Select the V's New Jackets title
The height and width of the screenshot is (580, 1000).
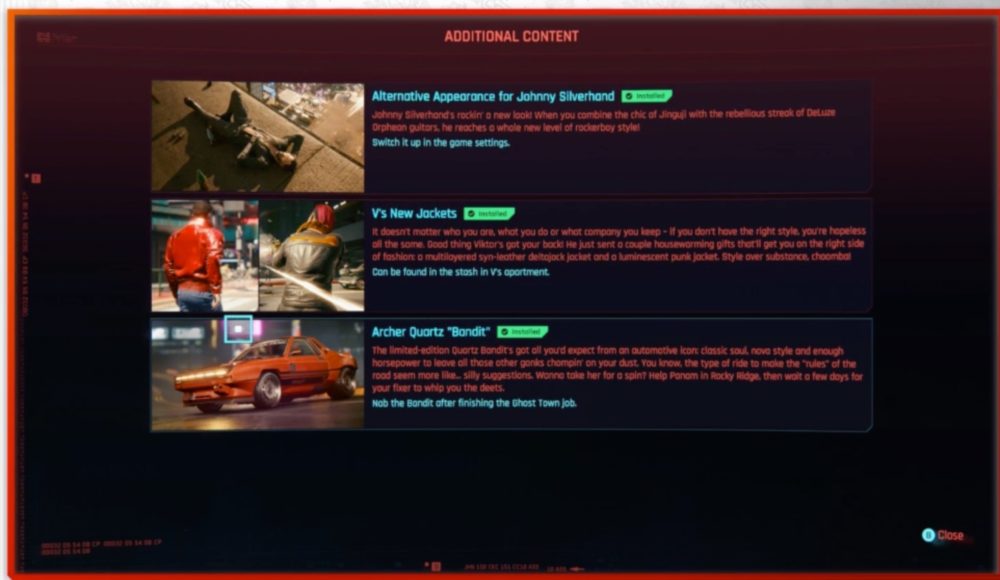click(414, 213)
